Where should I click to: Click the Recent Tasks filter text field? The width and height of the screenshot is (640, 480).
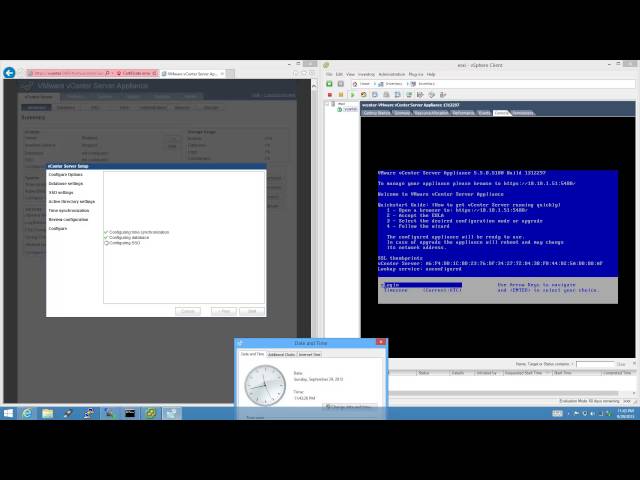coord(595,364)
